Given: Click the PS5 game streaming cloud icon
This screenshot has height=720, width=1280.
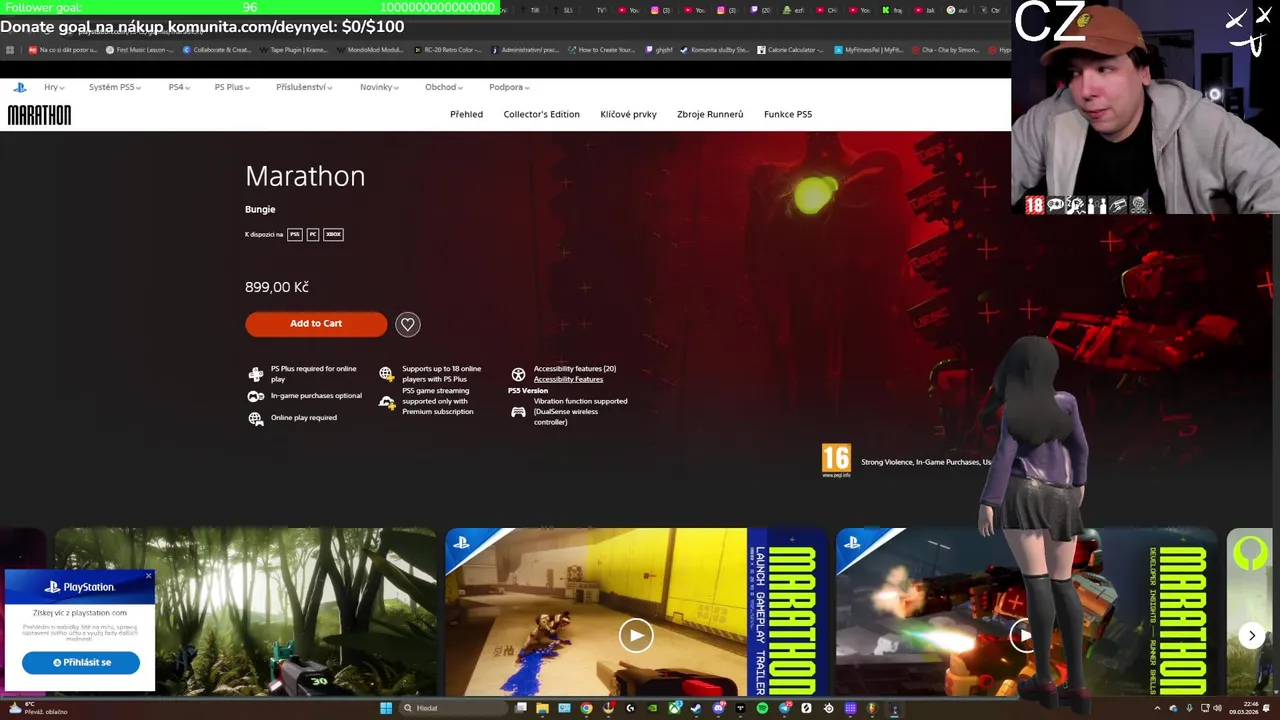Looking at the screenshot, I should pyautogui.click(x=386, y=402).
